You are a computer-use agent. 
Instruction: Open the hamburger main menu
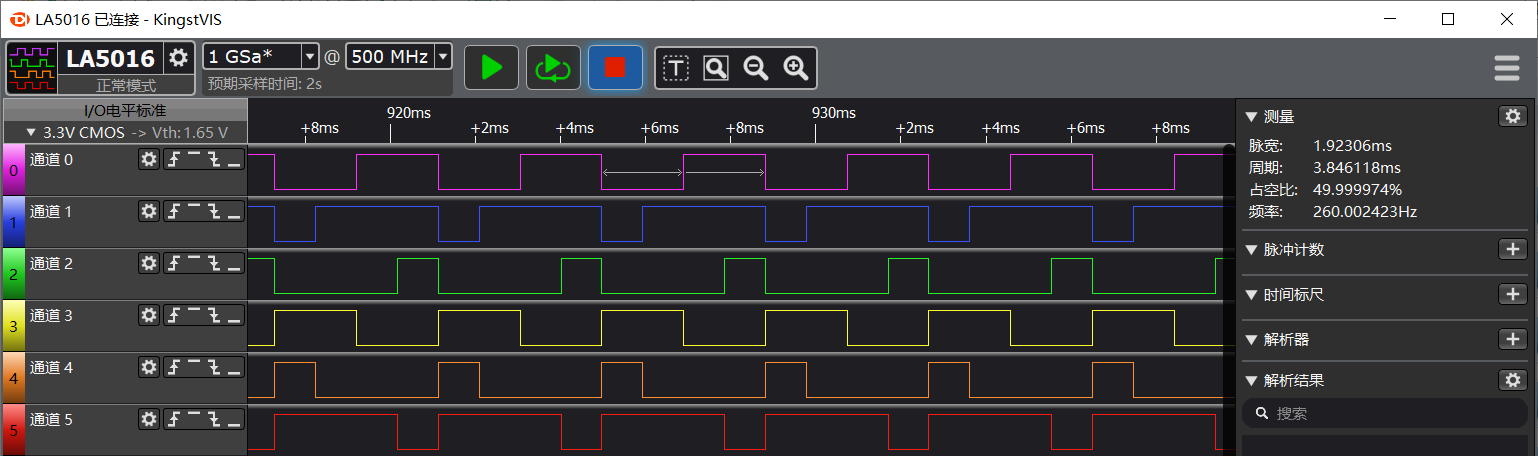pyautogui.click(x=1507, y=68)
